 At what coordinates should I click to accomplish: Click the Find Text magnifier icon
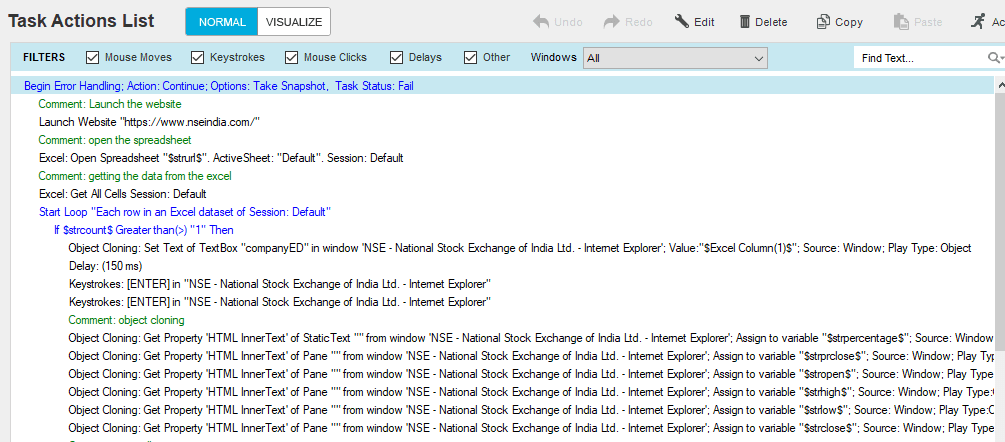[x=993, y=58]
